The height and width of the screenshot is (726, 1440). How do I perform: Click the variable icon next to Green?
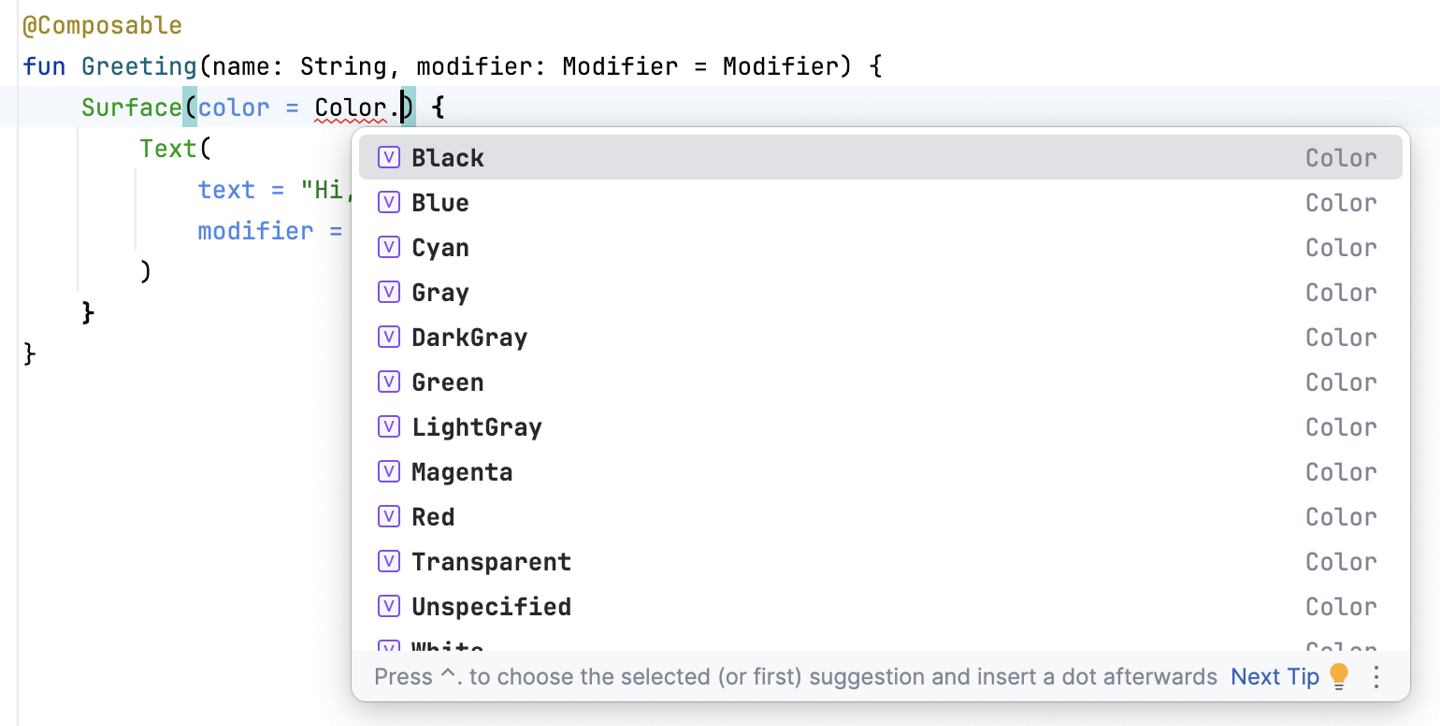click(389, 382)
